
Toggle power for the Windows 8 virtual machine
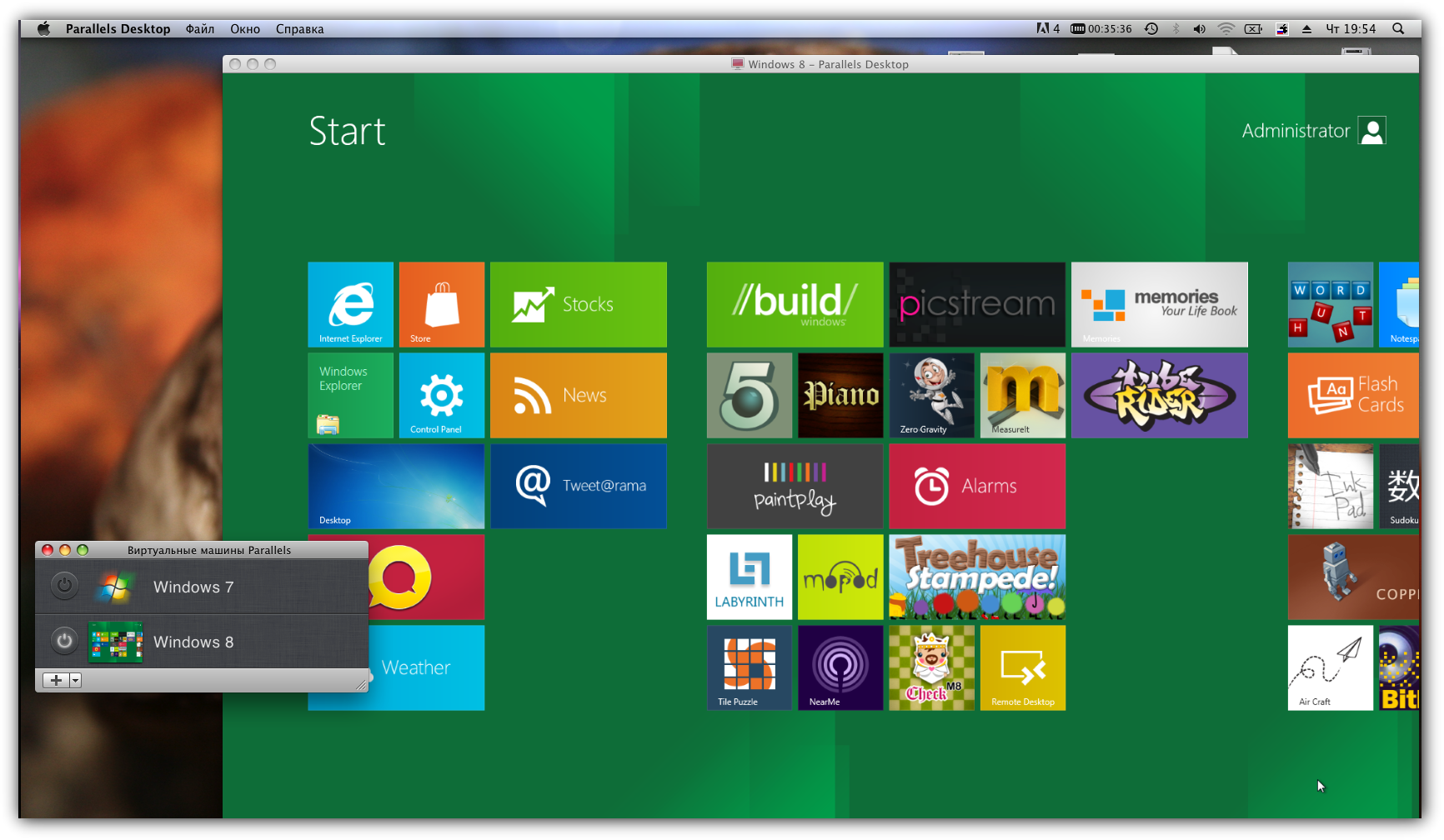click(x=64, y=640)
